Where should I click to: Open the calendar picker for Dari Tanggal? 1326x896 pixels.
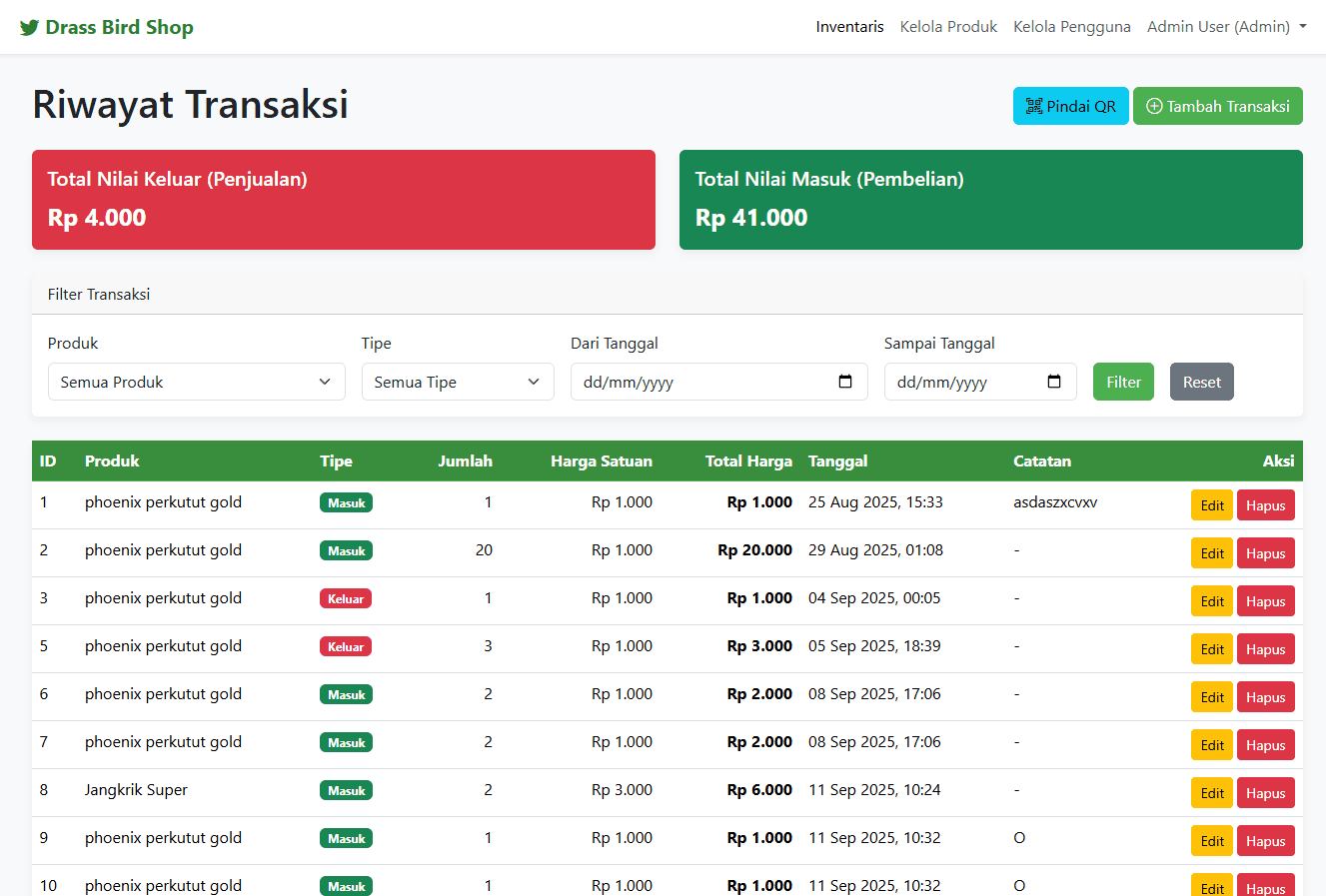(846, 382)
